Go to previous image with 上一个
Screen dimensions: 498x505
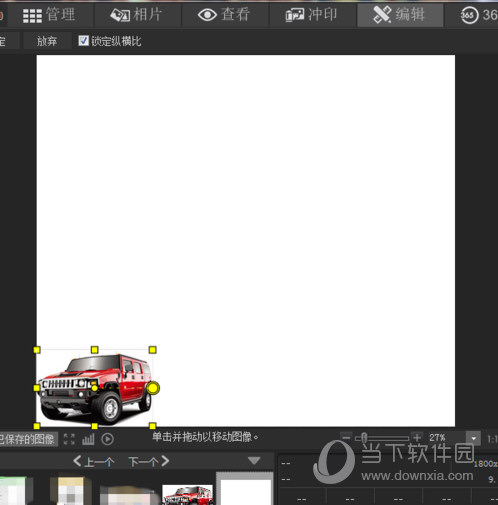coord(94,461)
